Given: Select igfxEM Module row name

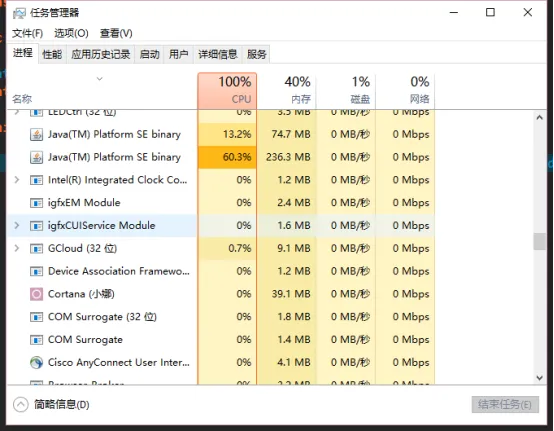Looking at the screenshot, I should [84, 203].
